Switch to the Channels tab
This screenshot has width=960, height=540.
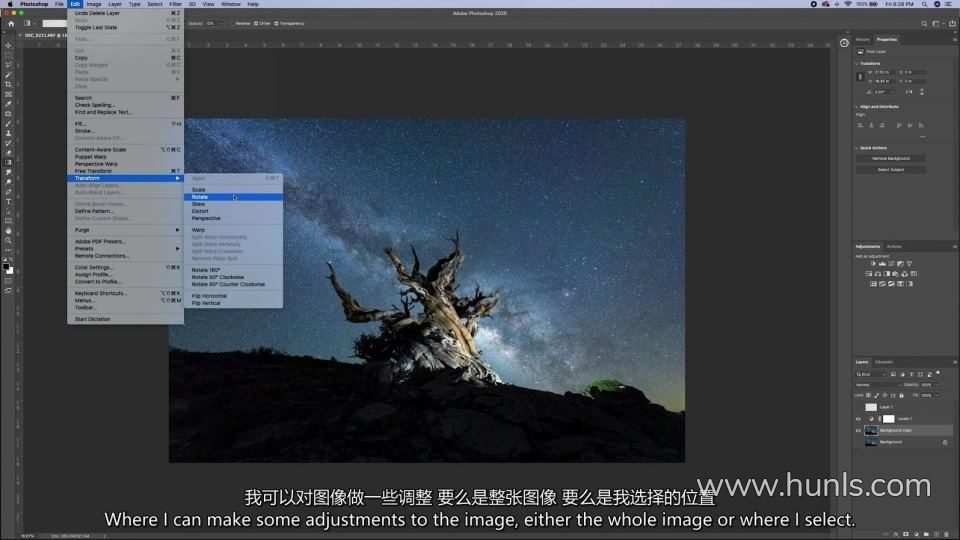pyautogui.click(x=884, y=362)
